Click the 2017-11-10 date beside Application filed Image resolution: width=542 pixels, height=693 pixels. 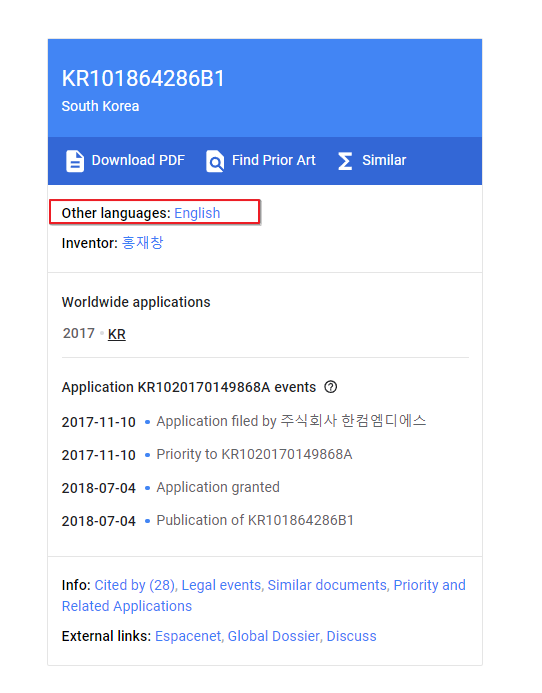pos(99,422)
